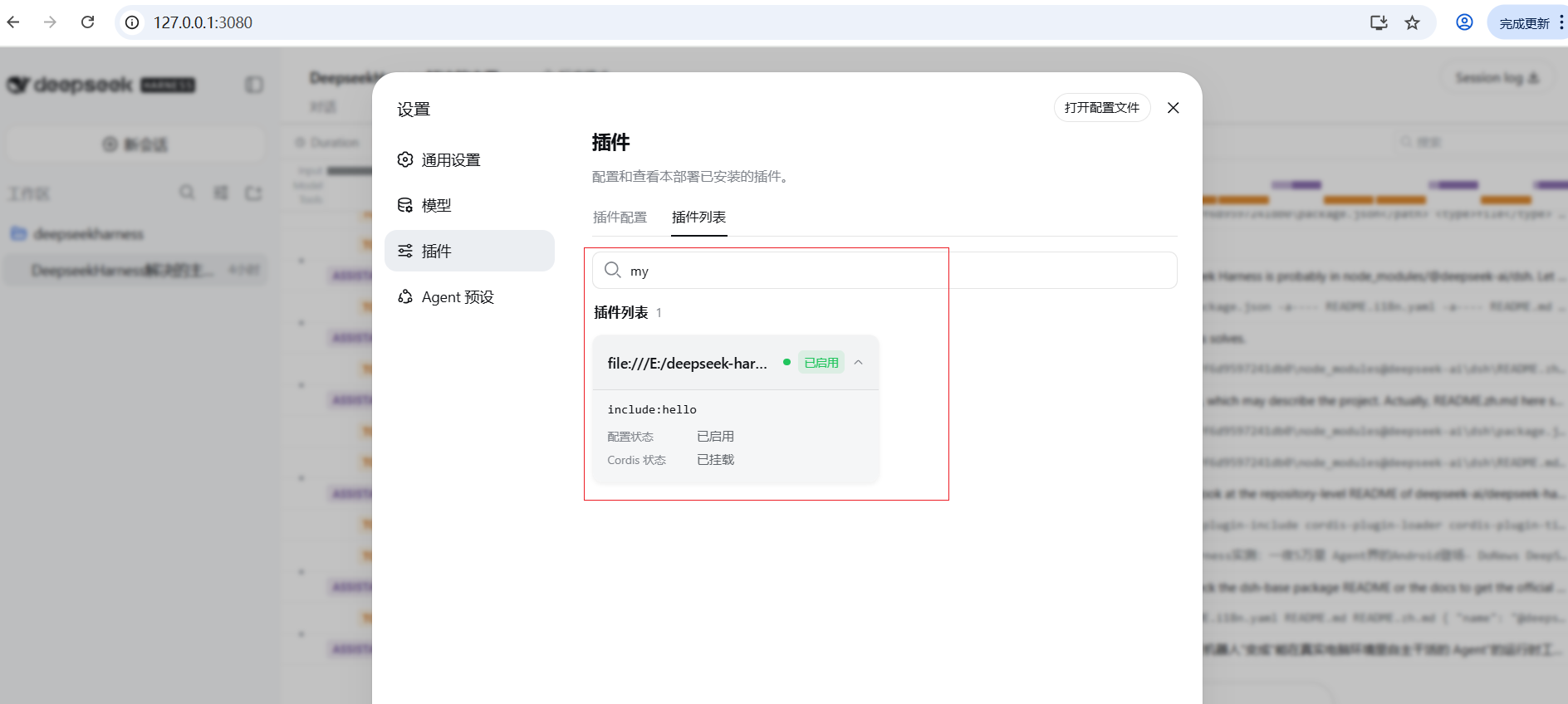Close the settings dialog with the X
Image resolution: width=1568 pixels, height=704 pixels.
(x=1173, y=108)
